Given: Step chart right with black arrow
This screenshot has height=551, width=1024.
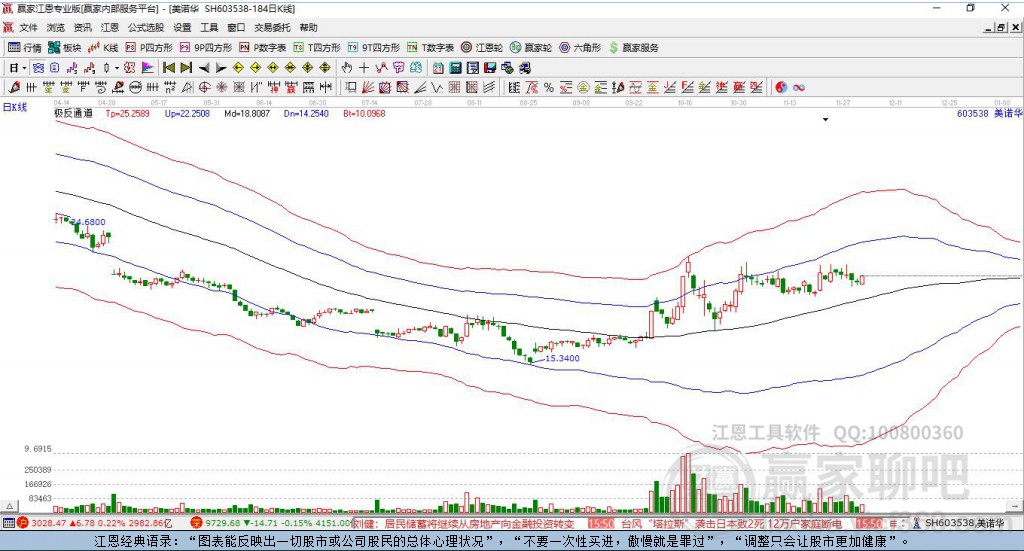Looking at the screenshot, I should click(221, 68).
